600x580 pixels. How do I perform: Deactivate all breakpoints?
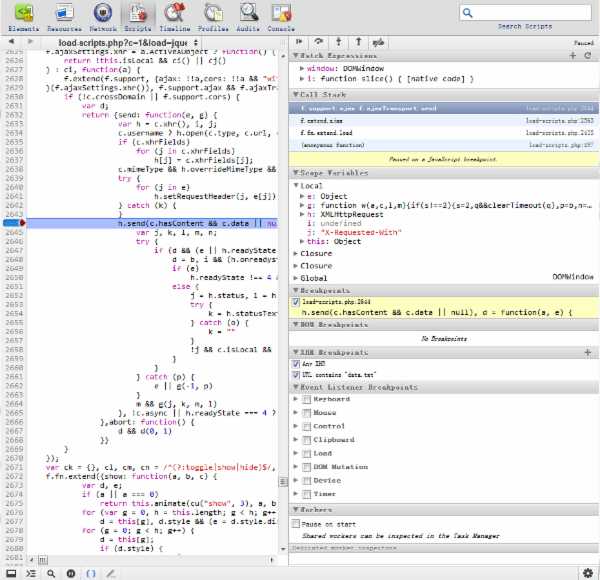coord(378,42)
